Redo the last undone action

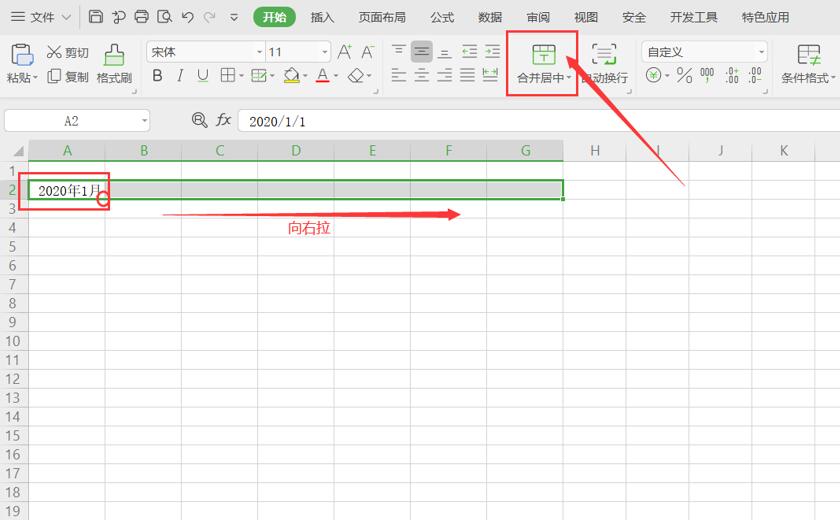209,17
